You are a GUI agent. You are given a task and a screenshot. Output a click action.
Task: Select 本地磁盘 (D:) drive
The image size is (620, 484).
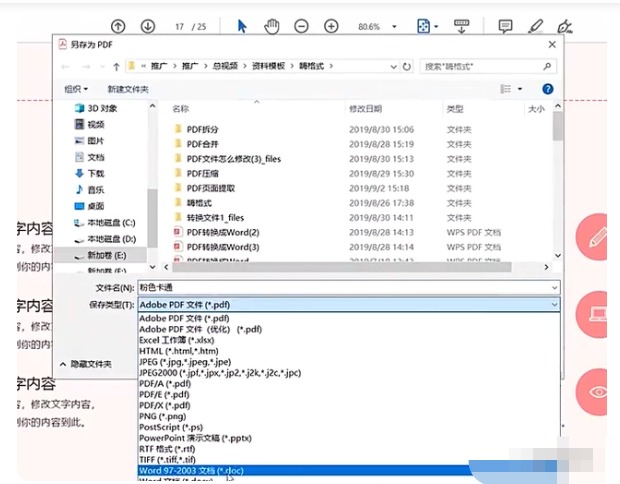[105, 239]
